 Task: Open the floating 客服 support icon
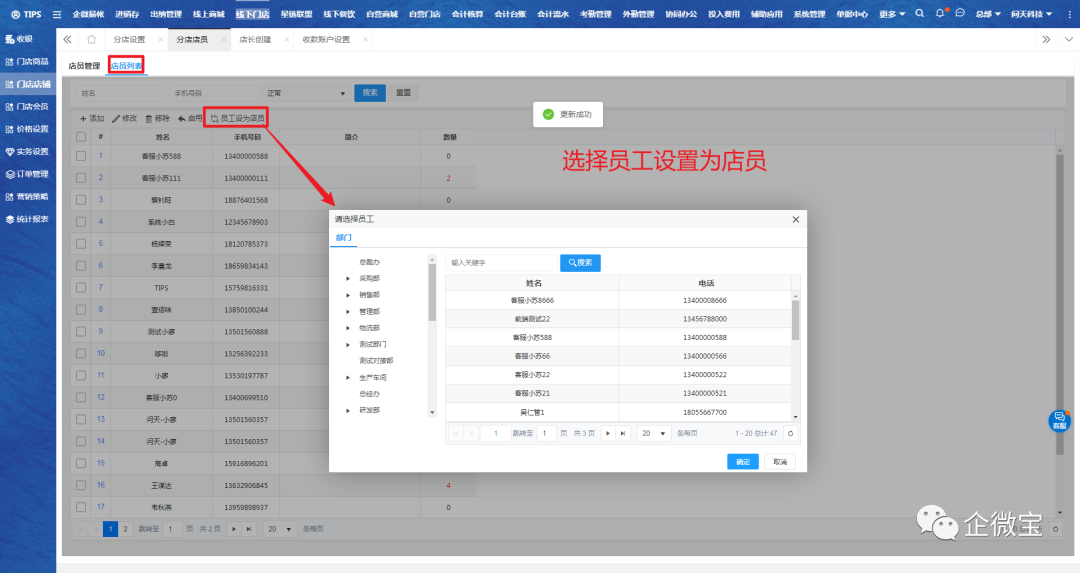click(1059, 420)
